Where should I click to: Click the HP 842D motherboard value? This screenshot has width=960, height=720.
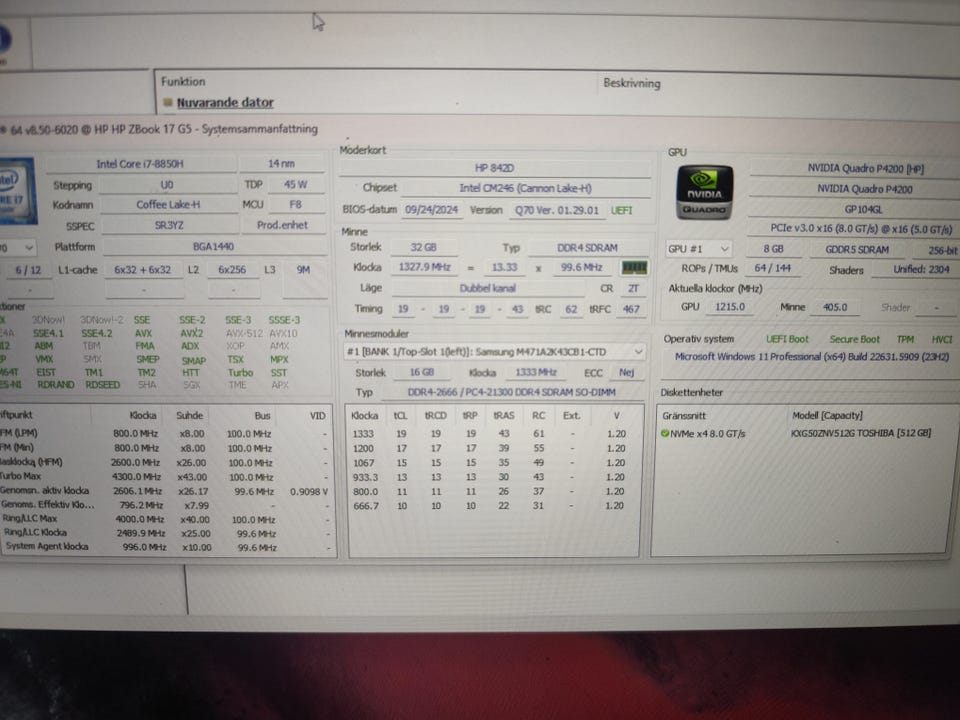point(494,168)
